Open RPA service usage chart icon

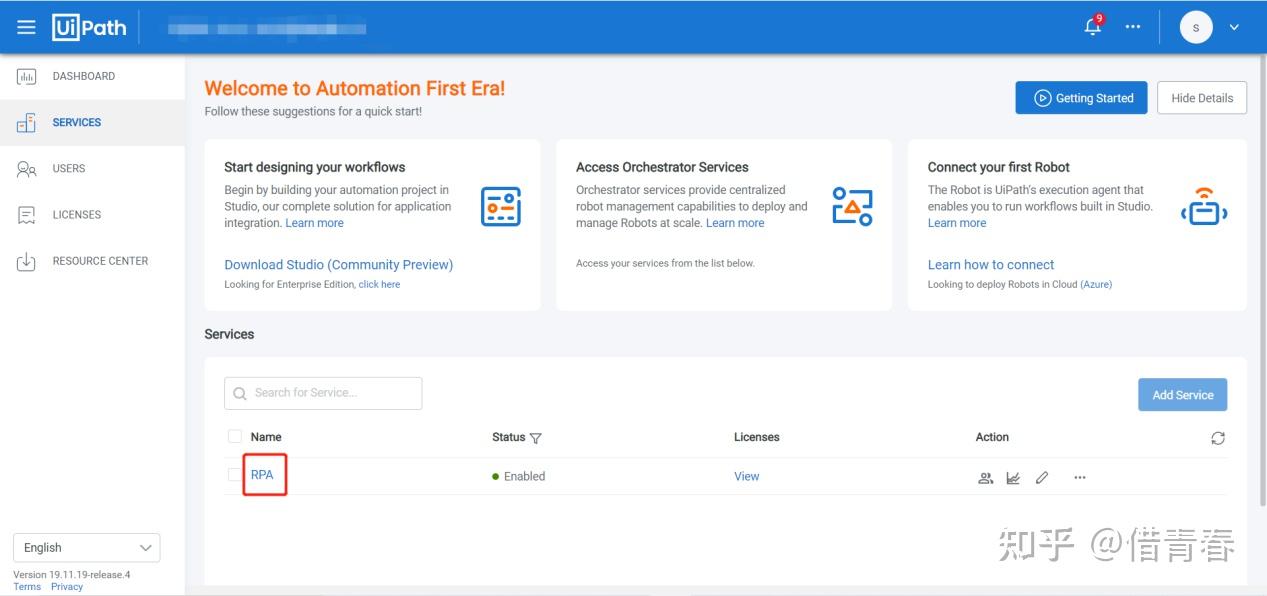coord(1013,478)
